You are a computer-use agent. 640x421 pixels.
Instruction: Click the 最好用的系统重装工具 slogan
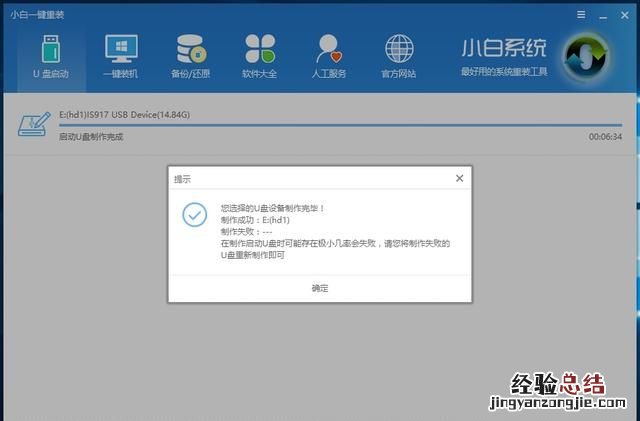[504, 72]
